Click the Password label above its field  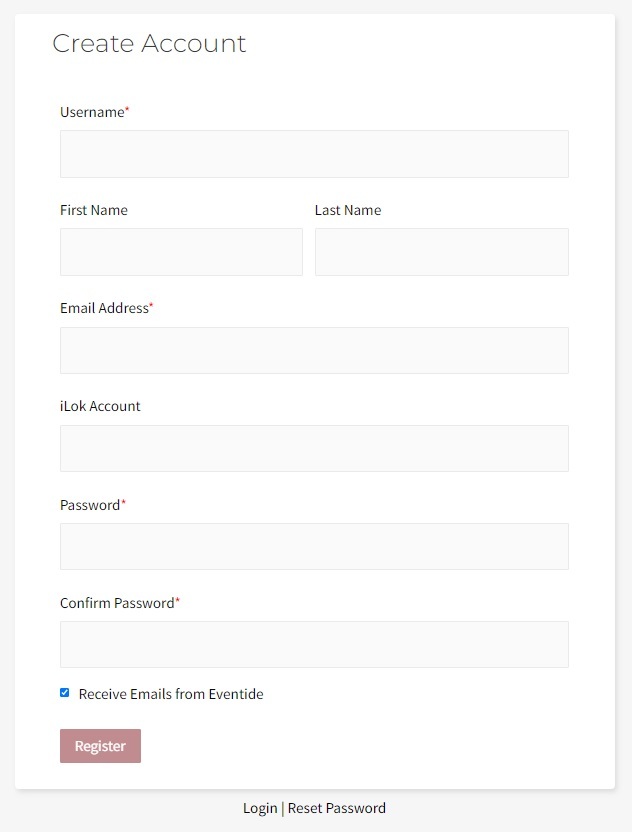click(x=90, y=505)
